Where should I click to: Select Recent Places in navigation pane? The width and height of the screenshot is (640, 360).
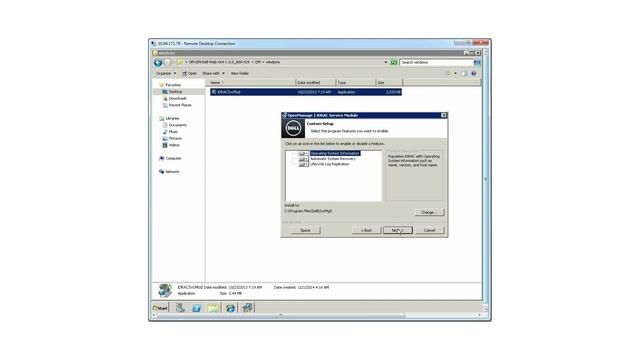pyautogui.click(x=177, y=105)
